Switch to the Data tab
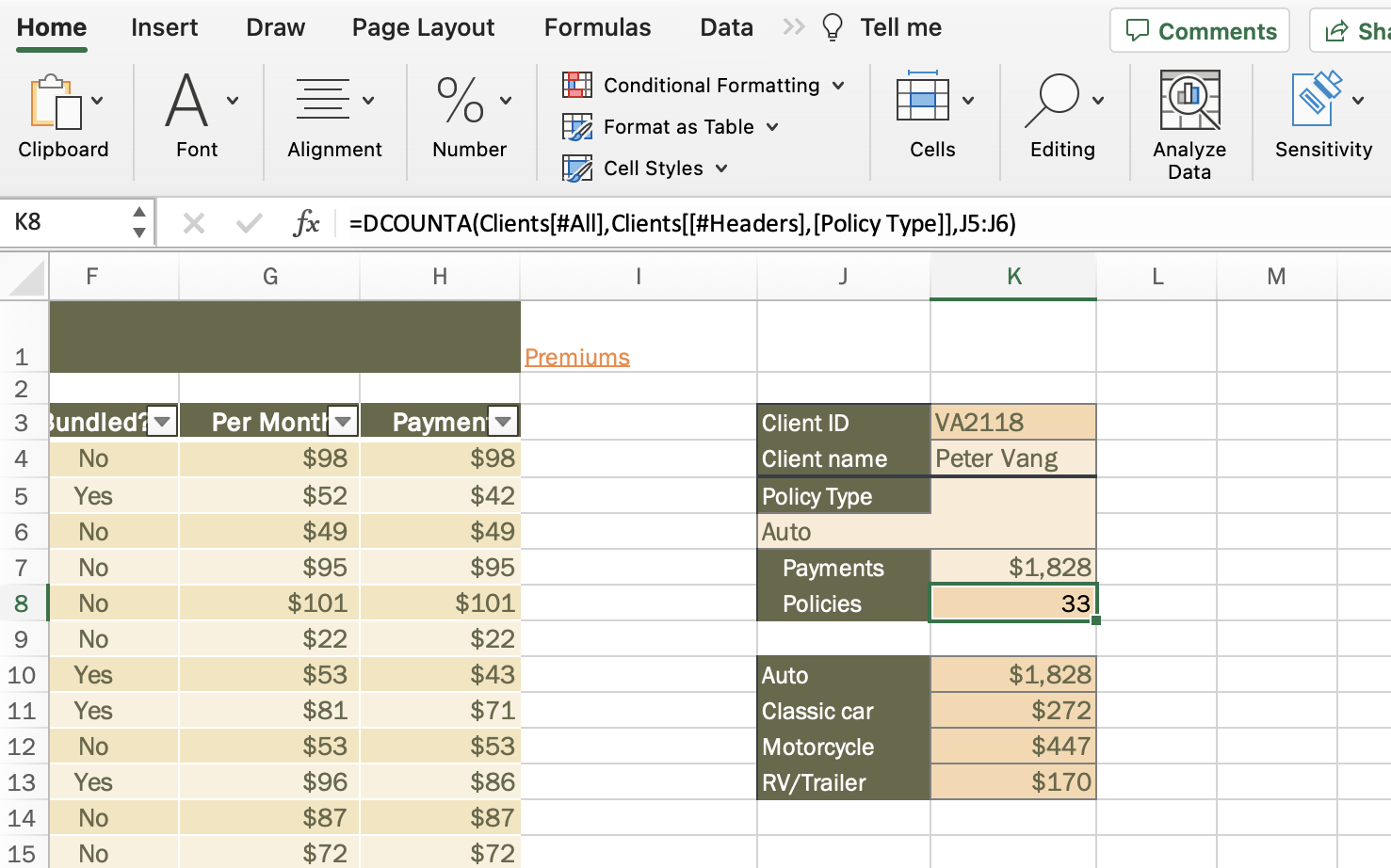Viewport: 1391px width, 868px height. tap(726, 28)
